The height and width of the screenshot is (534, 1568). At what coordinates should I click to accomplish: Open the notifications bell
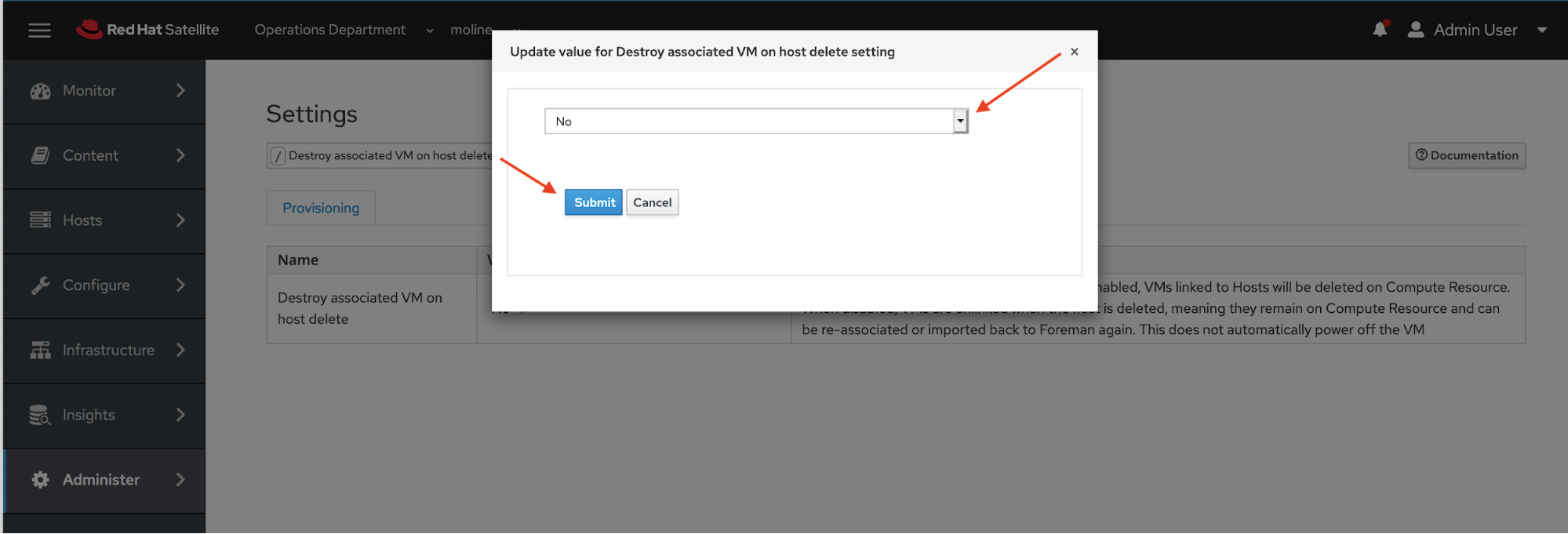click(x=1380, y=30)
